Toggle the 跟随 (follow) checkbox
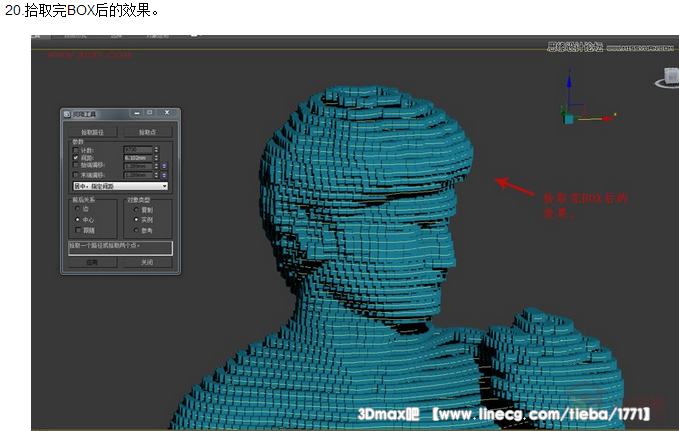679x431 pixels. [x=77, y=230]
